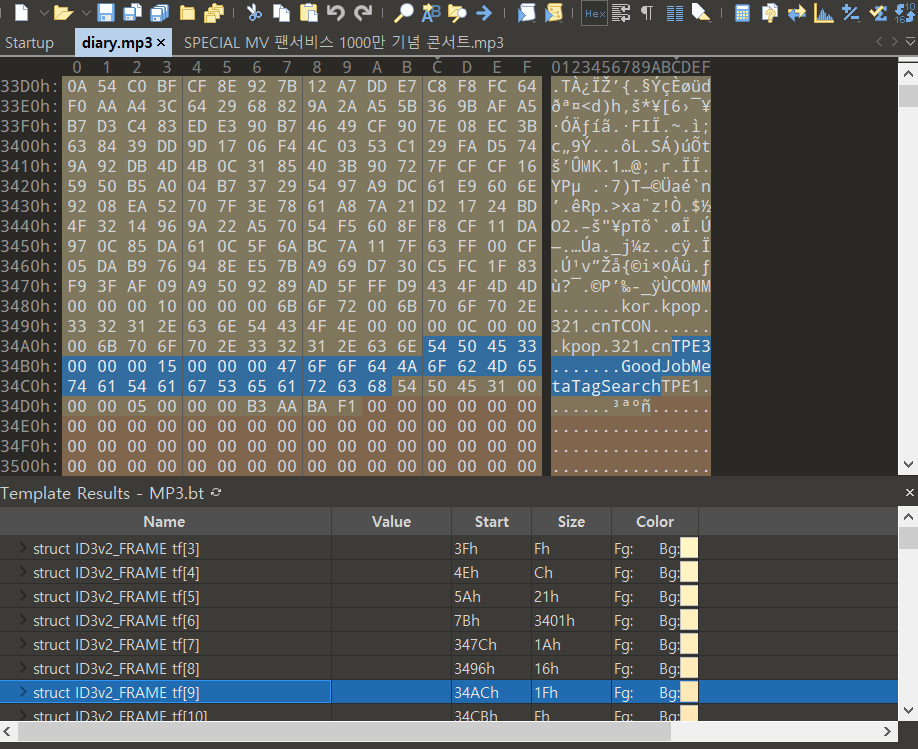
Task: Click the Close File folder icon
Action: (x=187, y=12)
